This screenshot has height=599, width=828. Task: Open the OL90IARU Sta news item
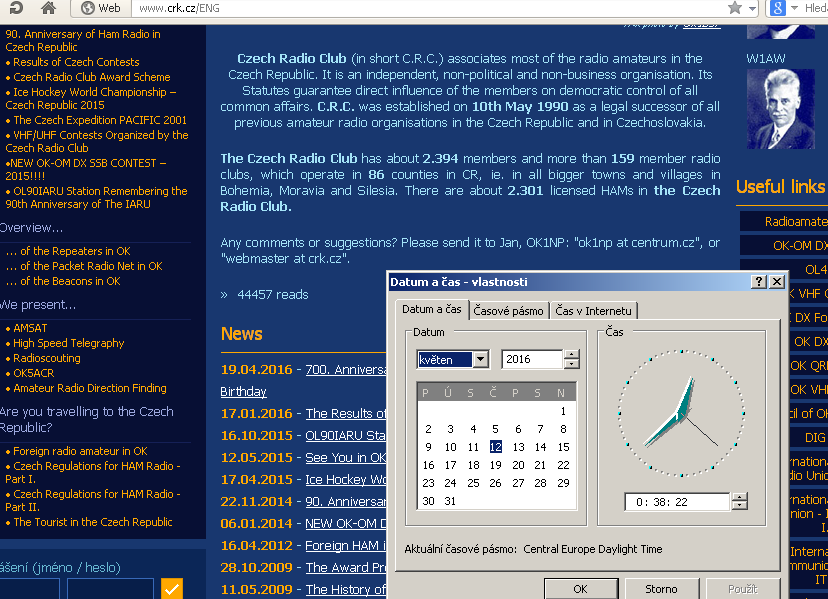pos(346,435)
